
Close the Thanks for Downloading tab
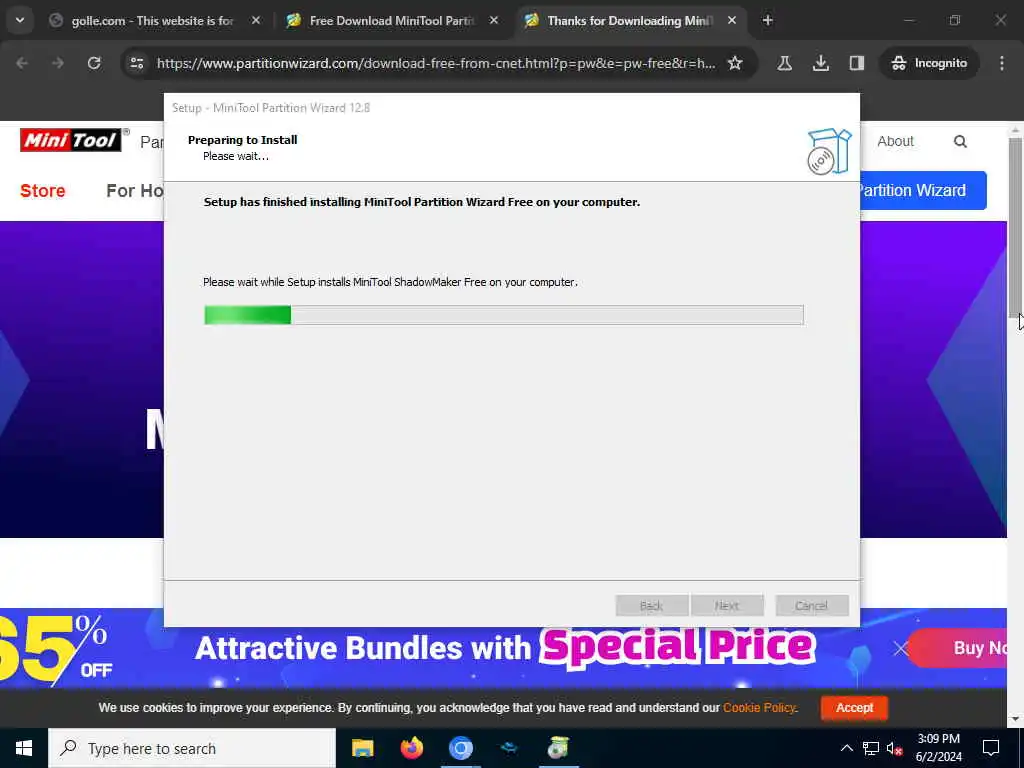(x=732, y=21)
